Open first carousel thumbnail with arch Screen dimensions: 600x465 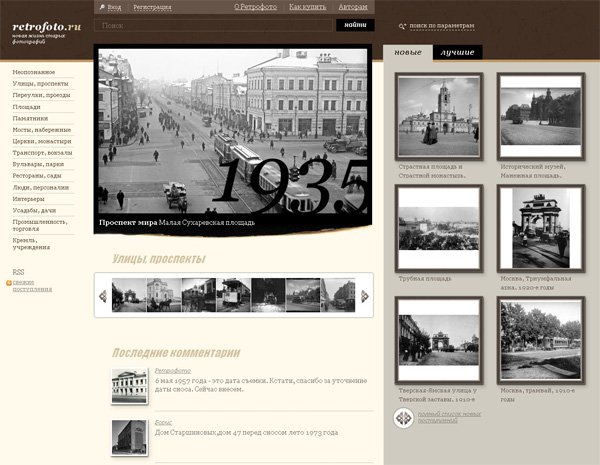(x=129, y=295)
